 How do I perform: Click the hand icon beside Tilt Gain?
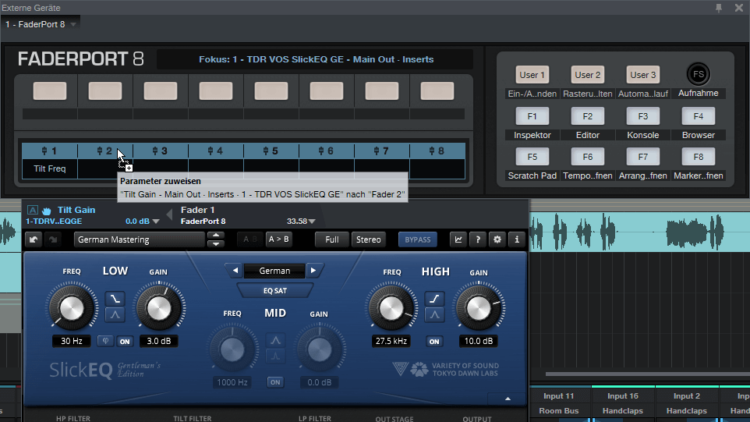pyautogui.click(x=46, y=210)
